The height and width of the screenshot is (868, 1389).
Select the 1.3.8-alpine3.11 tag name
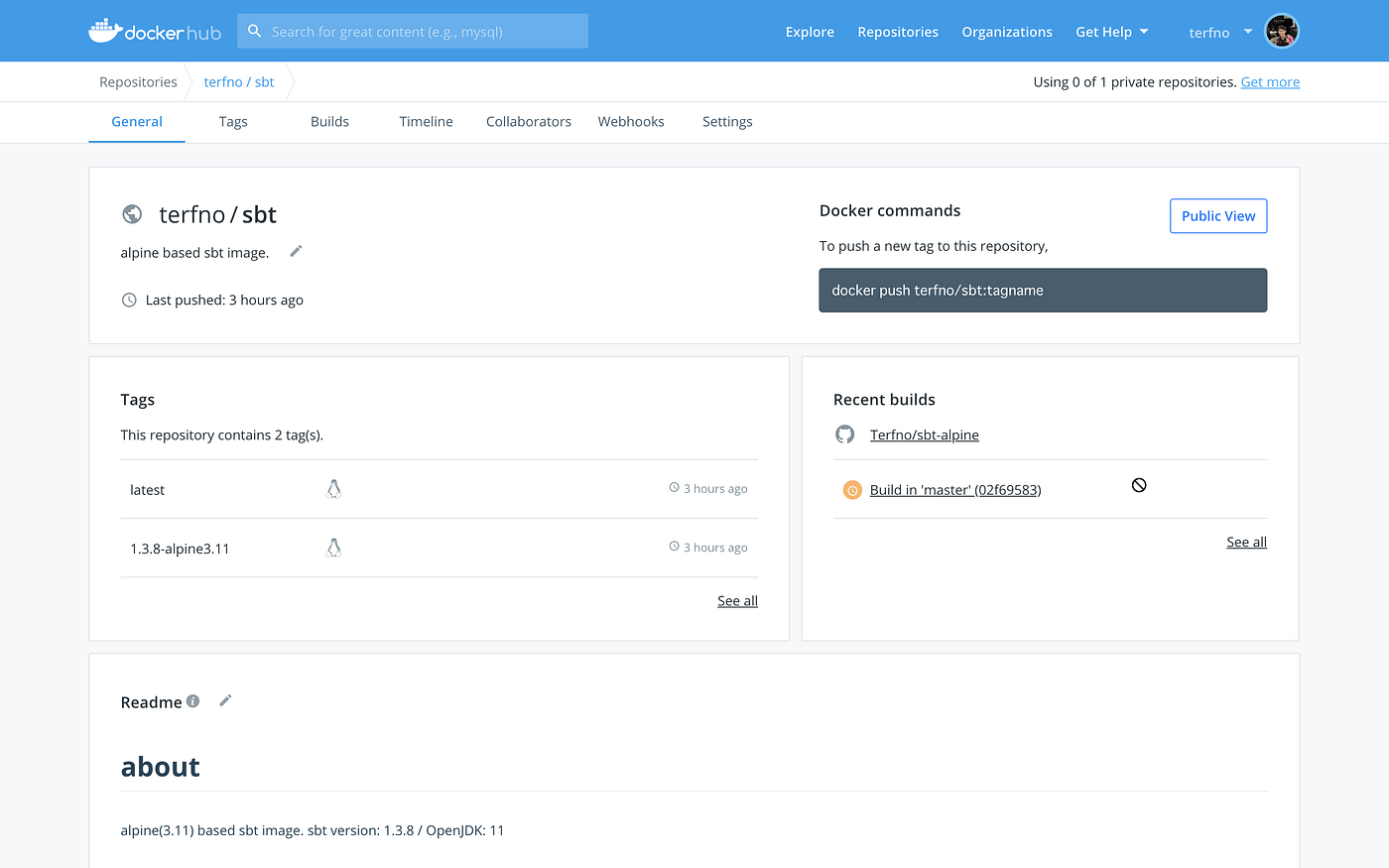tap(180, 549)
